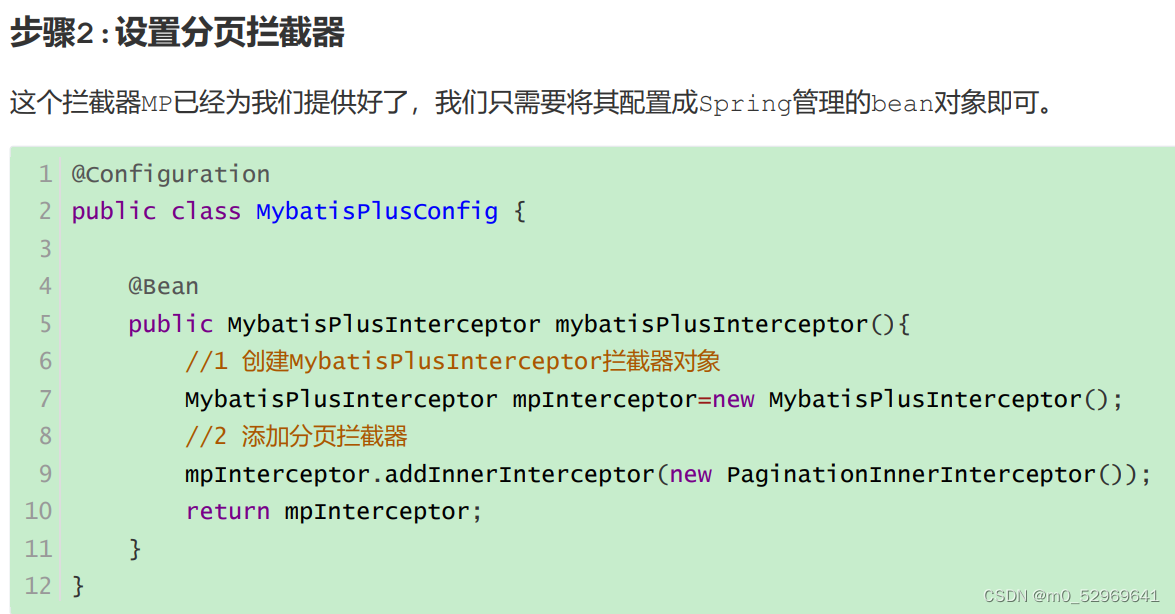Click line number 12 in the gutter
Viewport: 1175px width, 614px height.
(x=38, y=586)
